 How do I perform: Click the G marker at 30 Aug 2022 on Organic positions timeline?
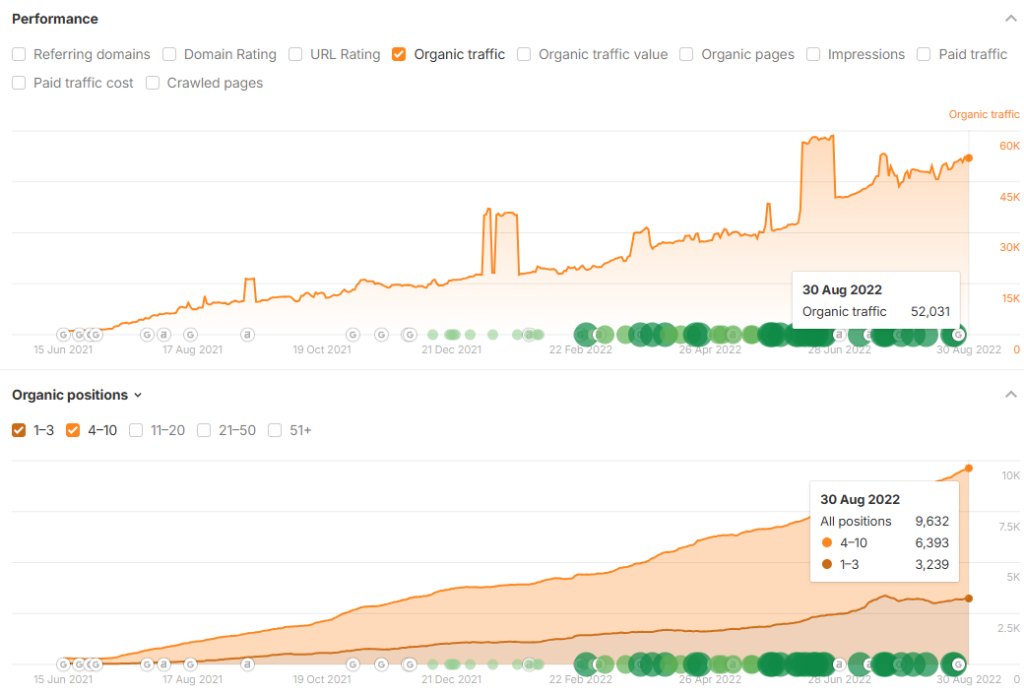pyautogui.click(x=958, y=663)
